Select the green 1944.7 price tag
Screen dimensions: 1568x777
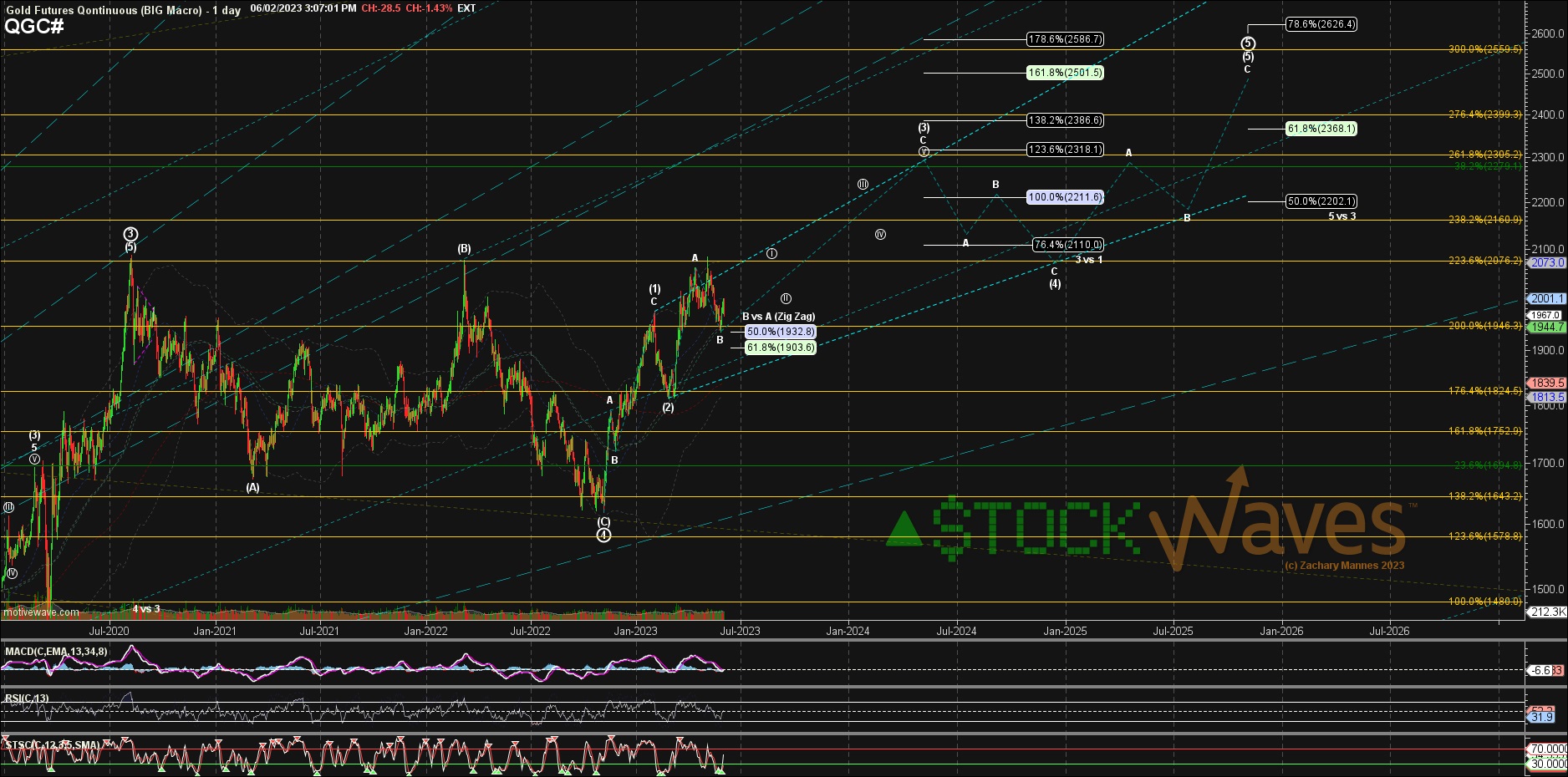point(1547,327)
